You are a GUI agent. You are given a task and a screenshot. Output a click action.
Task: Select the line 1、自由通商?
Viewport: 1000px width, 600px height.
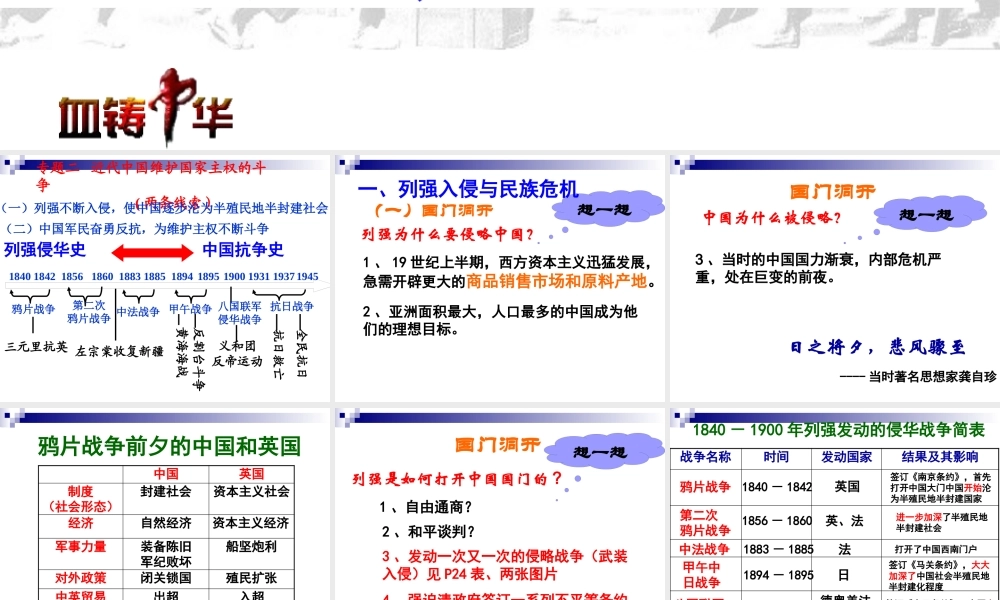(x=425, y=508)
